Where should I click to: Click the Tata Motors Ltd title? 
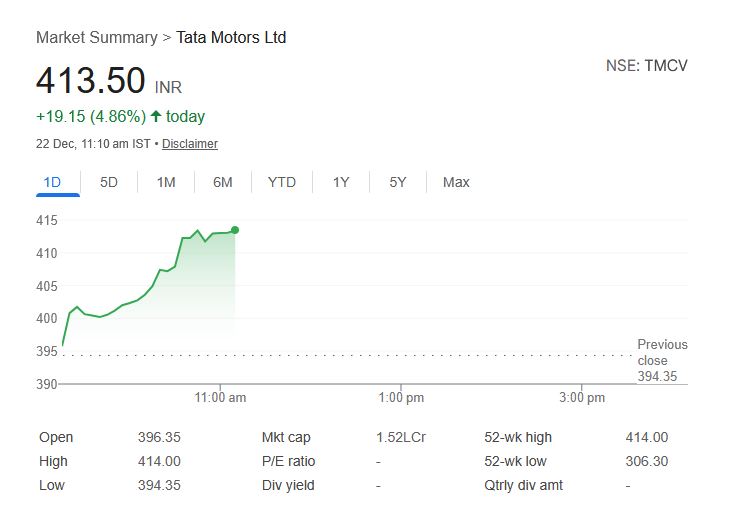231,37
